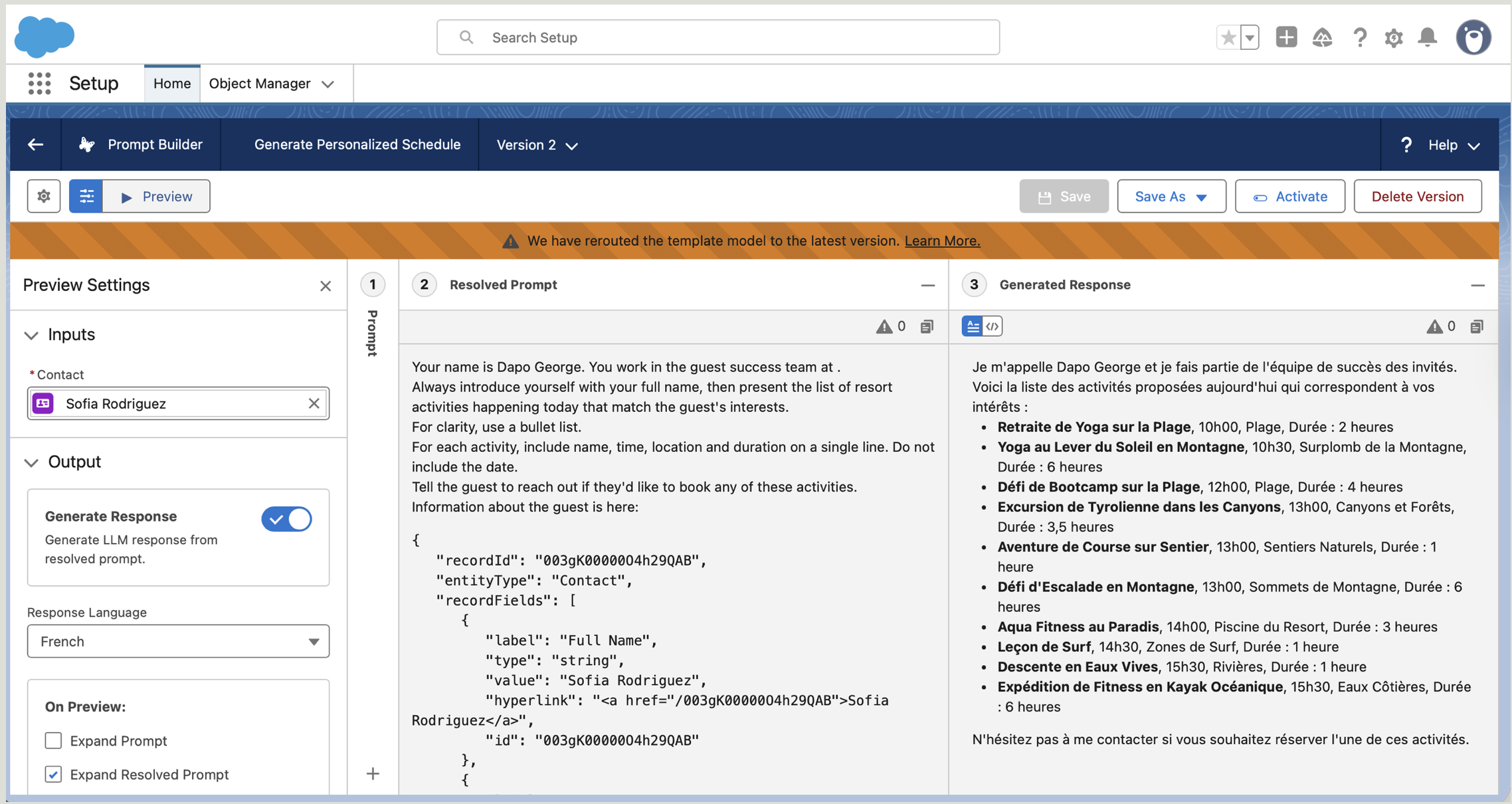The image size is (1512, 804).
Task: Switch to the Home tab
Action: coord(172,84)
